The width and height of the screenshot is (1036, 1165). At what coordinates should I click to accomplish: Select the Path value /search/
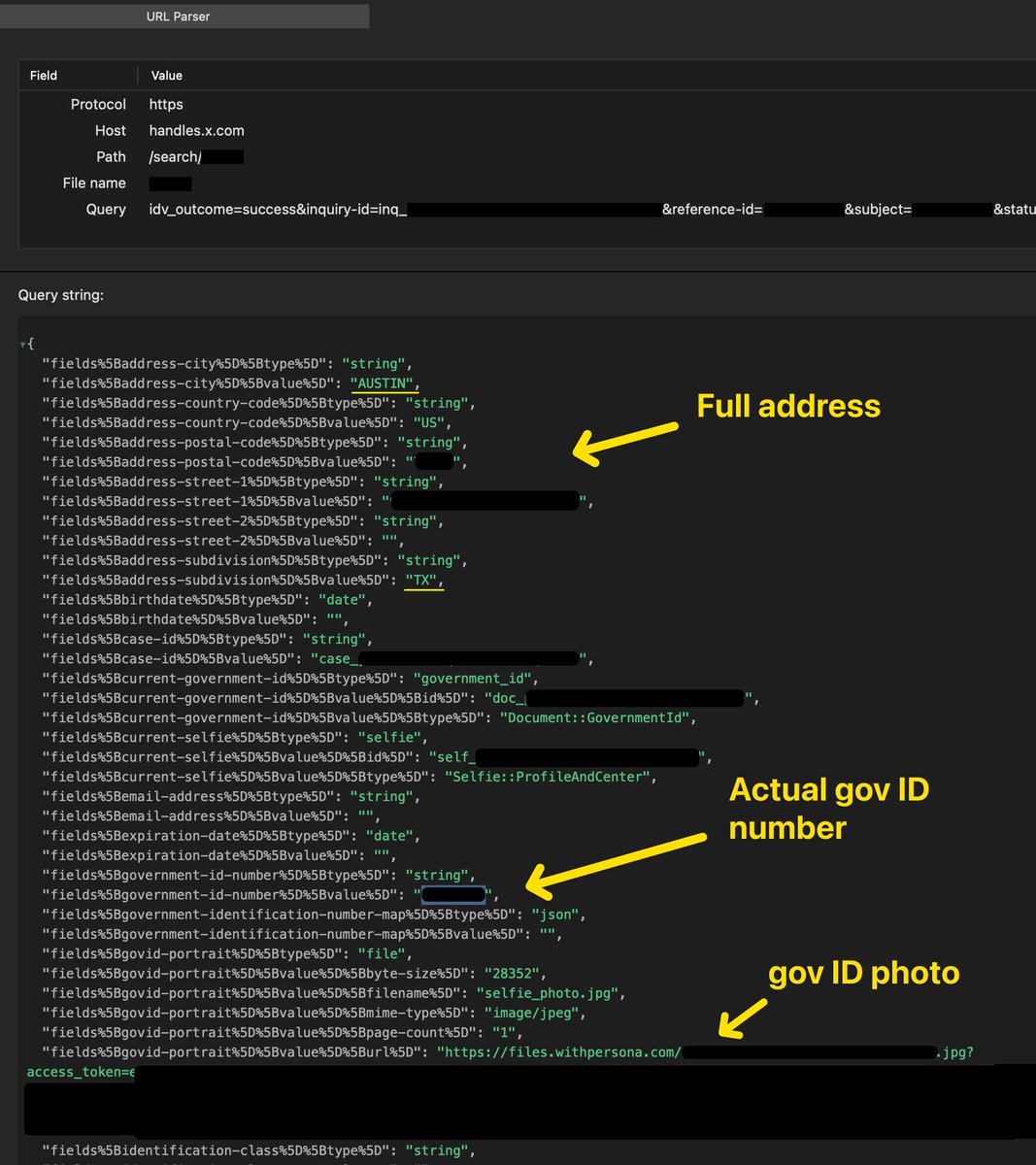tap(175, 156)
